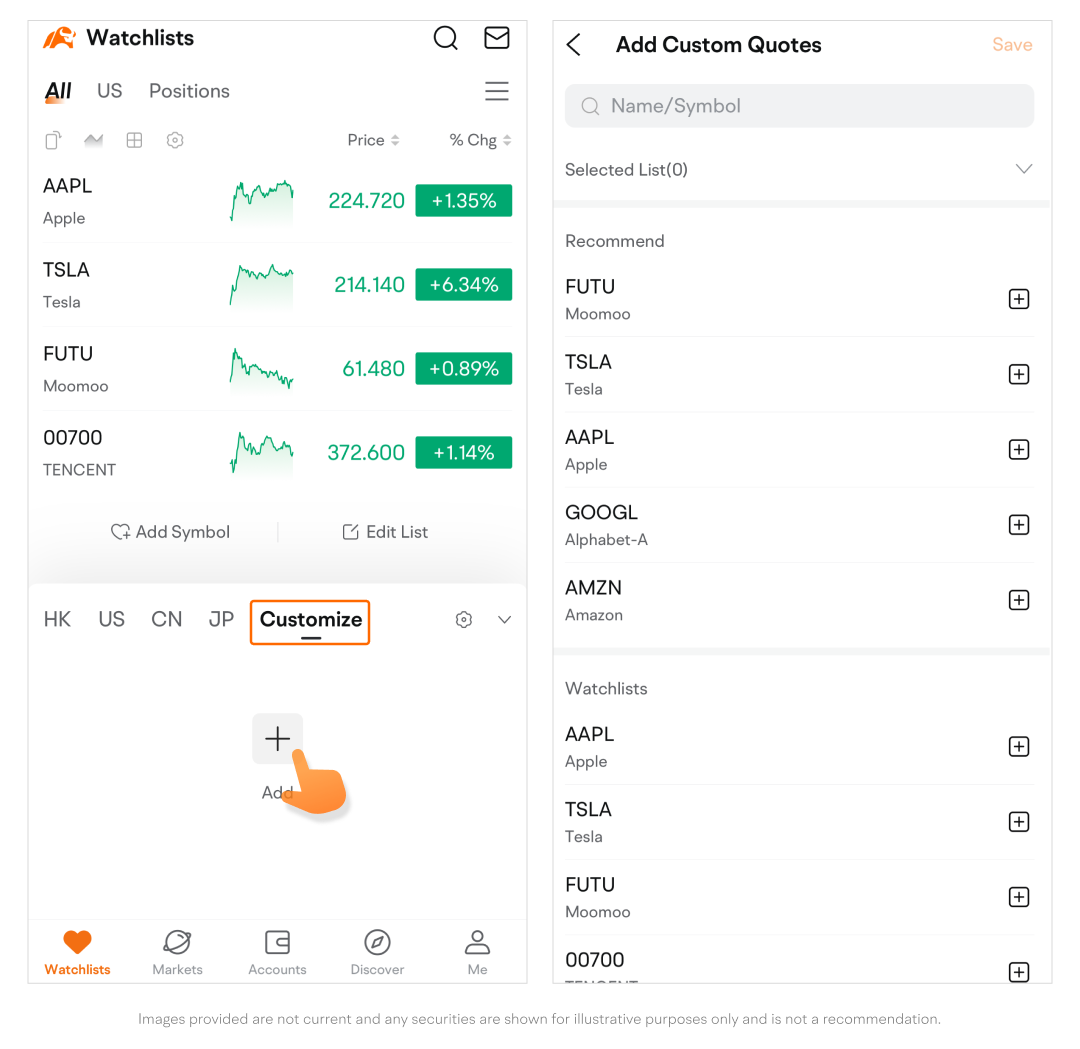Sort watchlist by % Chg
This screenshot has width=1080, height=1049.
click(479, 141)
